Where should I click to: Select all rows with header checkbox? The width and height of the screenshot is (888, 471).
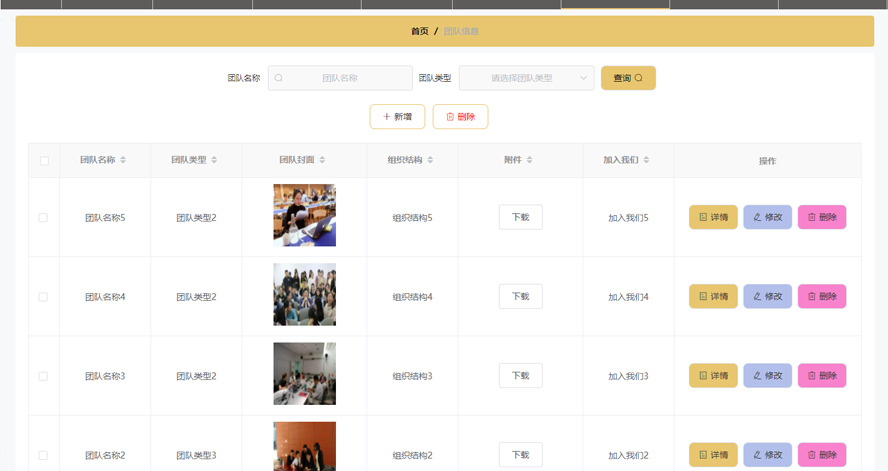click(44, 161)
